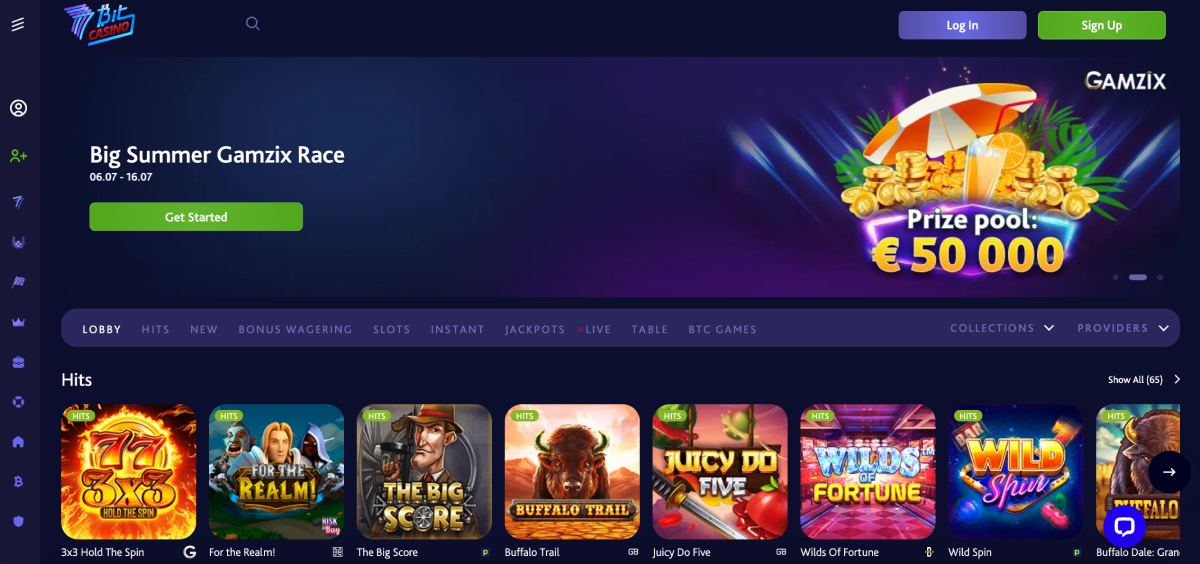This screenshot has height=564, width=1200.
Task: Click the home icon in sidebar
Action: (x=18, y=442)
